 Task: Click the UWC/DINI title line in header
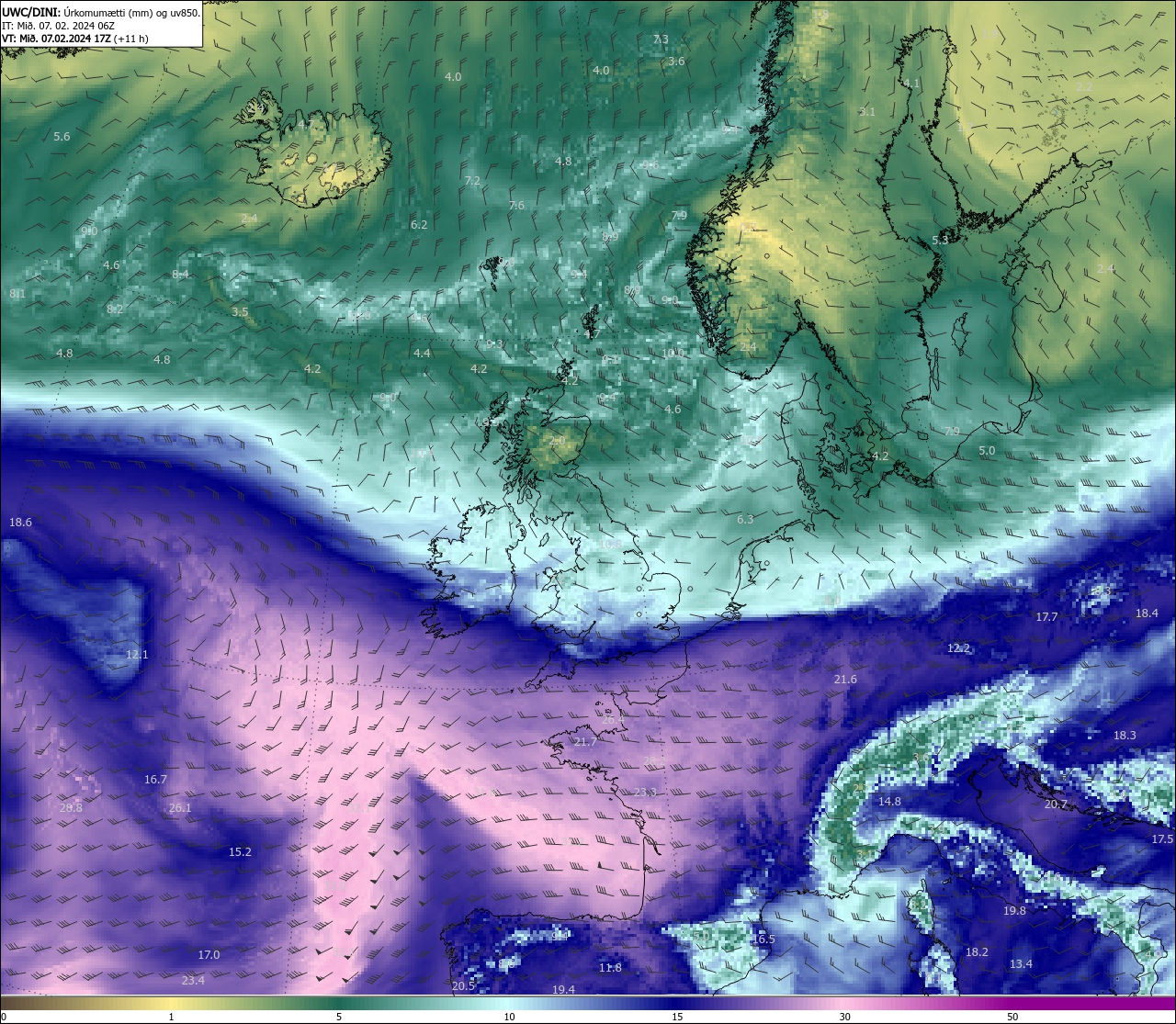pyautogui.click(x=101, y=13)
